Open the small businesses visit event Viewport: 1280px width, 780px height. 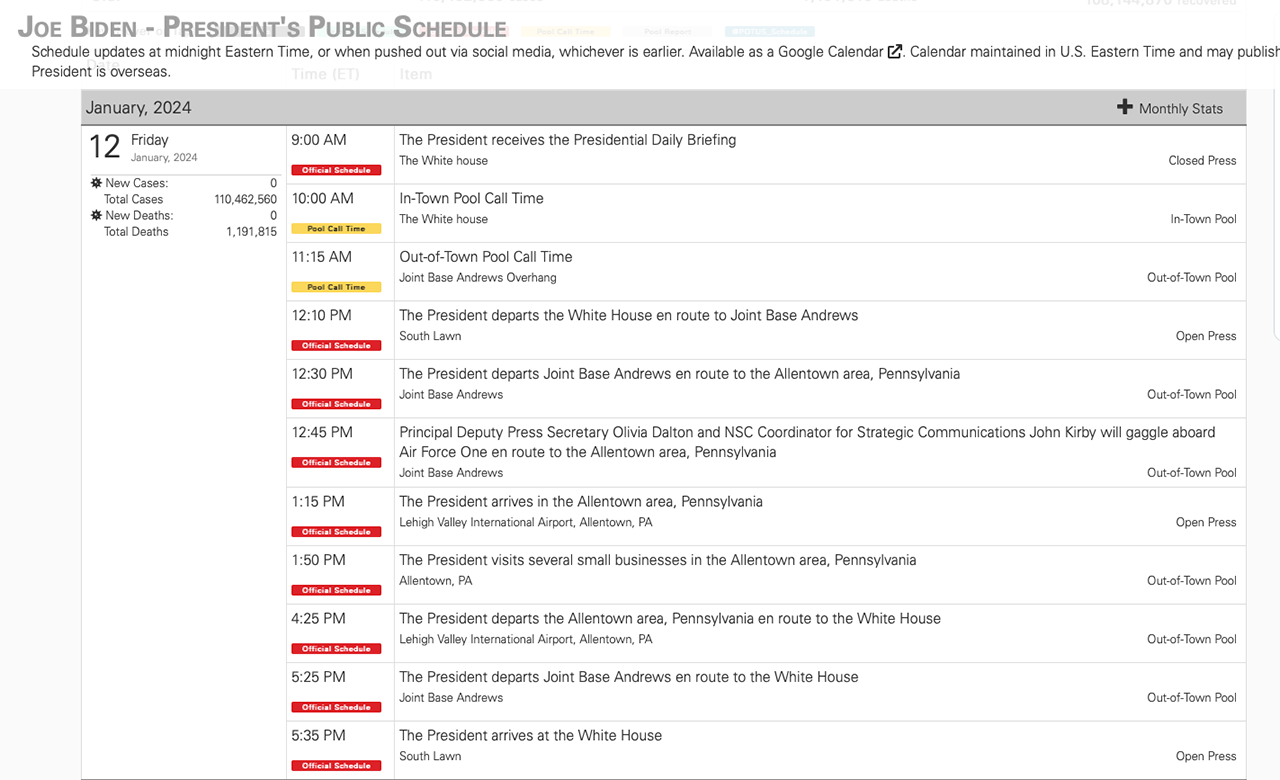click(657, 560)
